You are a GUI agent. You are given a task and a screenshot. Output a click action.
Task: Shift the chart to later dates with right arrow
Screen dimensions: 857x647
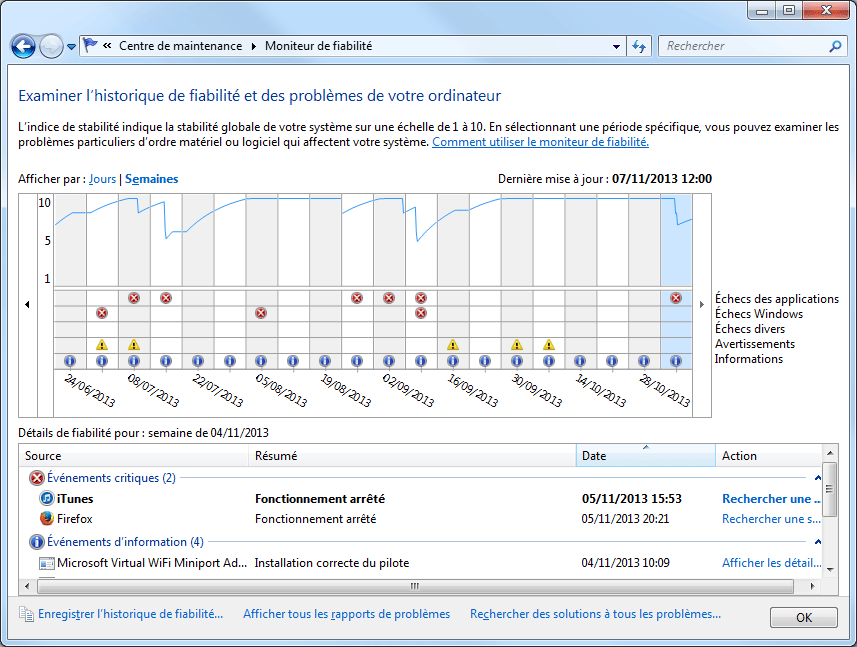pyautogui.click(x=702, y=304)
